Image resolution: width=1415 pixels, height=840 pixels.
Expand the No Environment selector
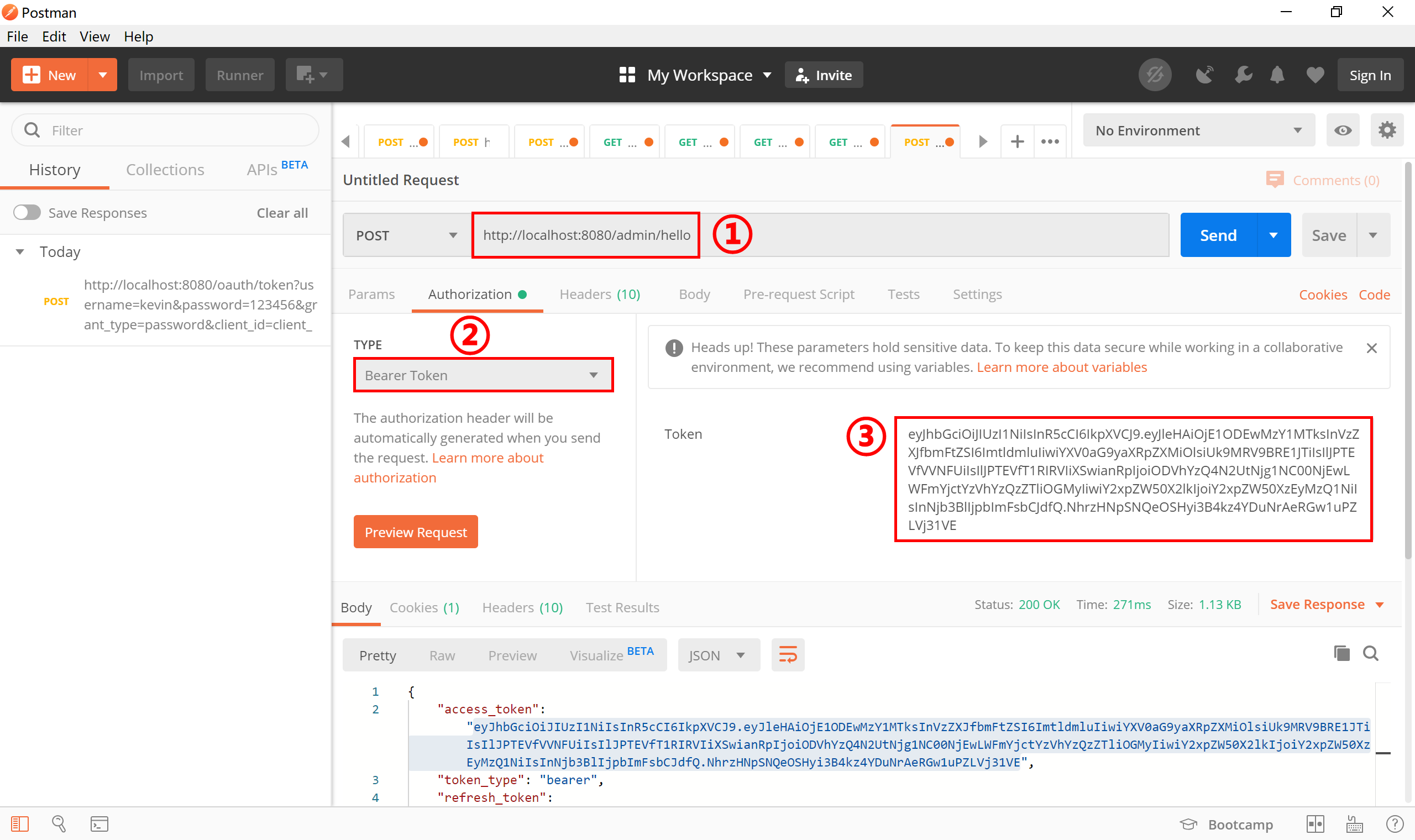coord(1198,130)
